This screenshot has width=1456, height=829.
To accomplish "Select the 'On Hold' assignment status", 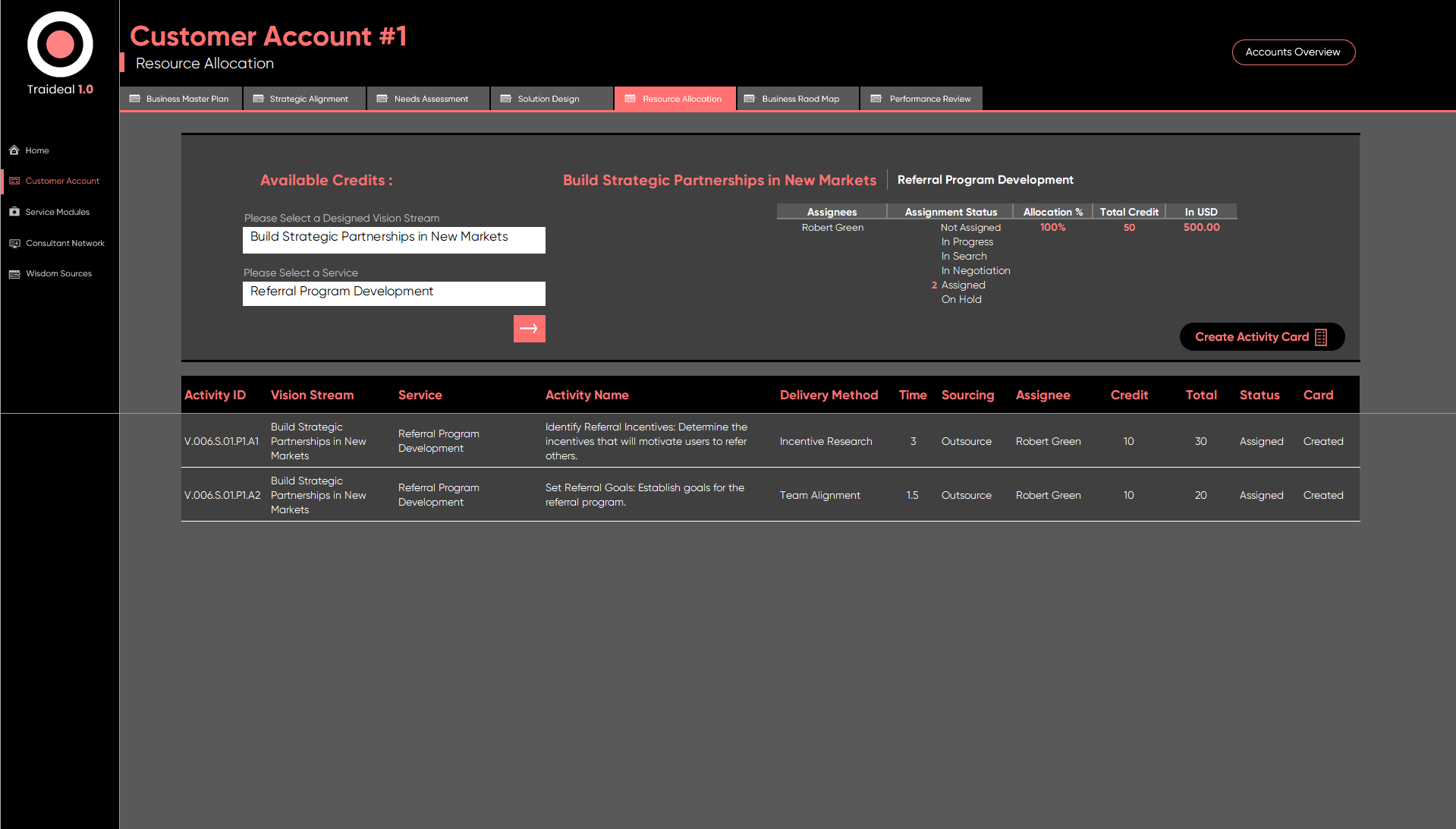I will pos(961,300).
